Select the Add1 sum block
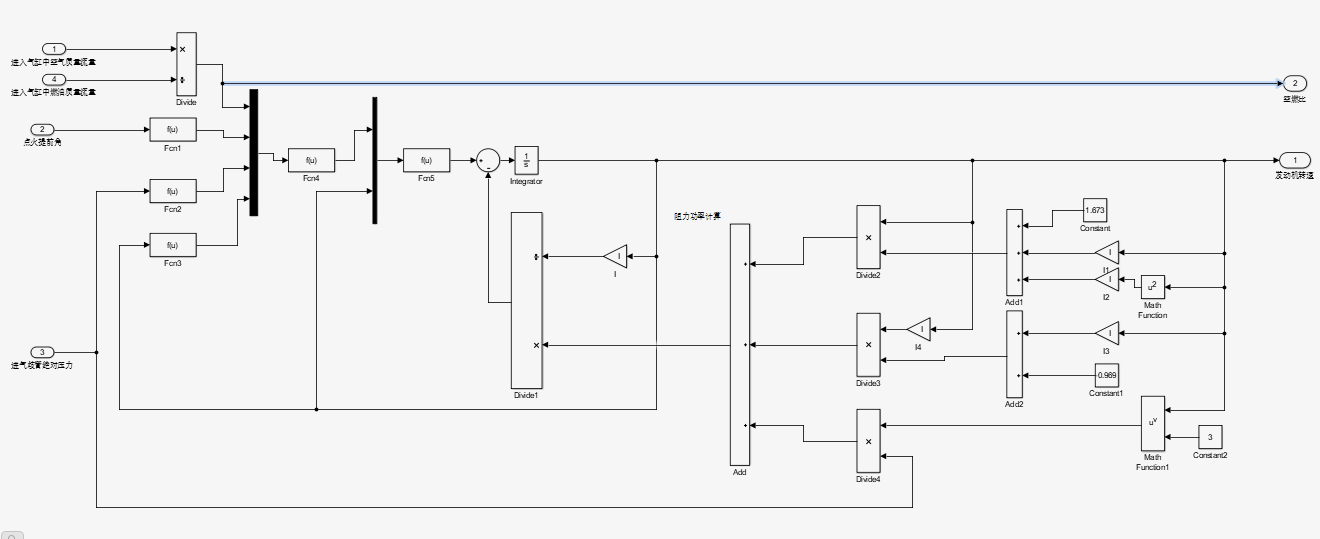The height and width of the screenshot is (539, 1320). [x=1015, y=253]
